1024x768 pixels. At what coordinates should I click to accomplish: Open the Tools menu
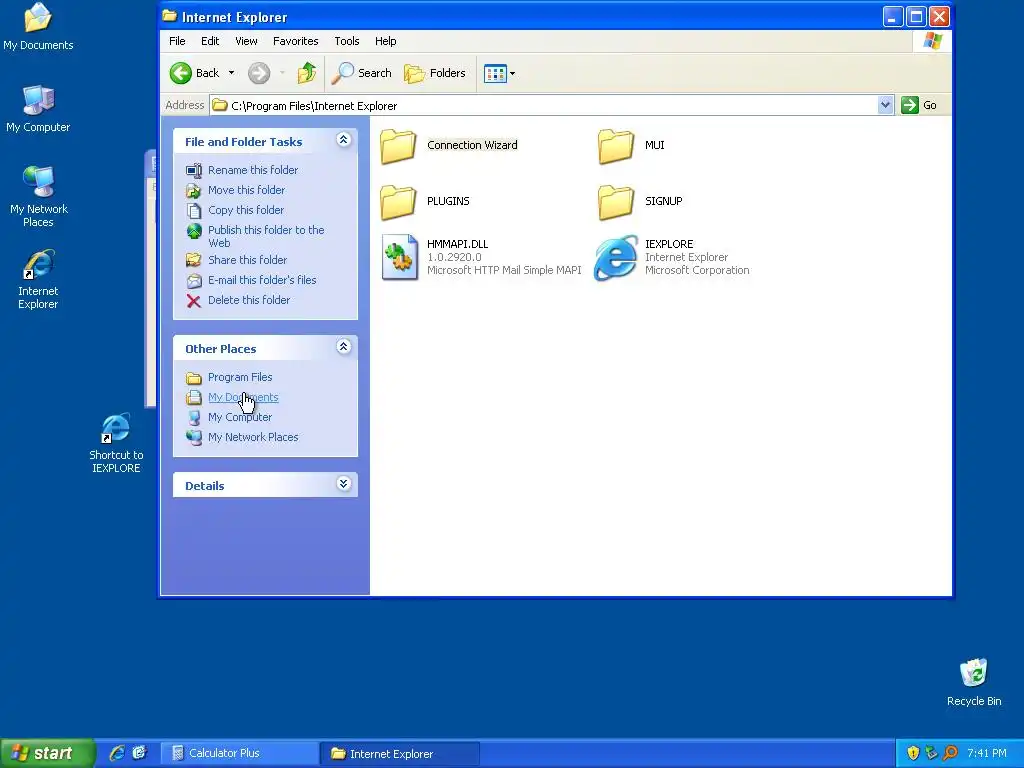pos(347,41)
